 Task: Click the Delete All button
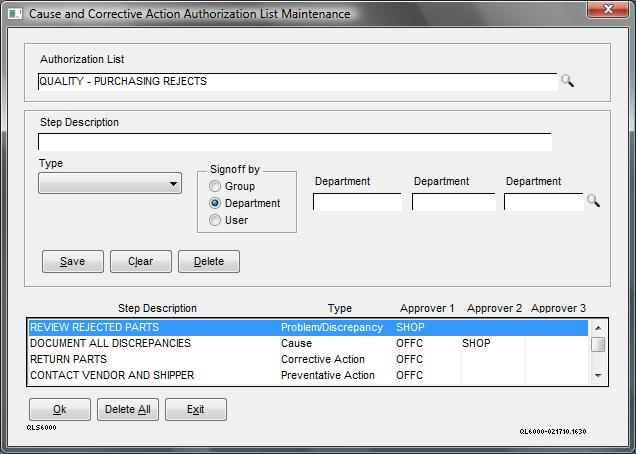128,409
